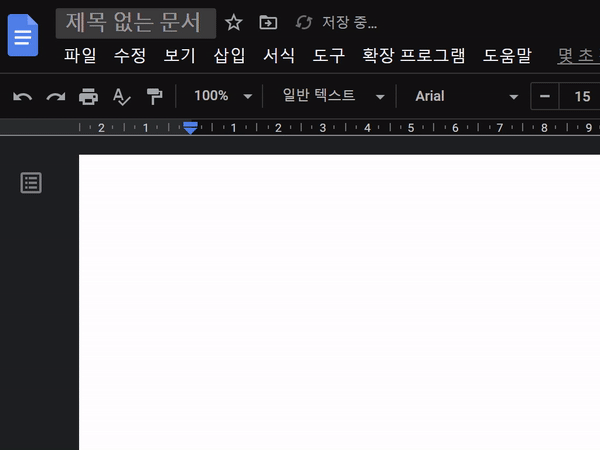Click the saving status sync icon
This screenshot has height=450, width=600.
point(304,22)
